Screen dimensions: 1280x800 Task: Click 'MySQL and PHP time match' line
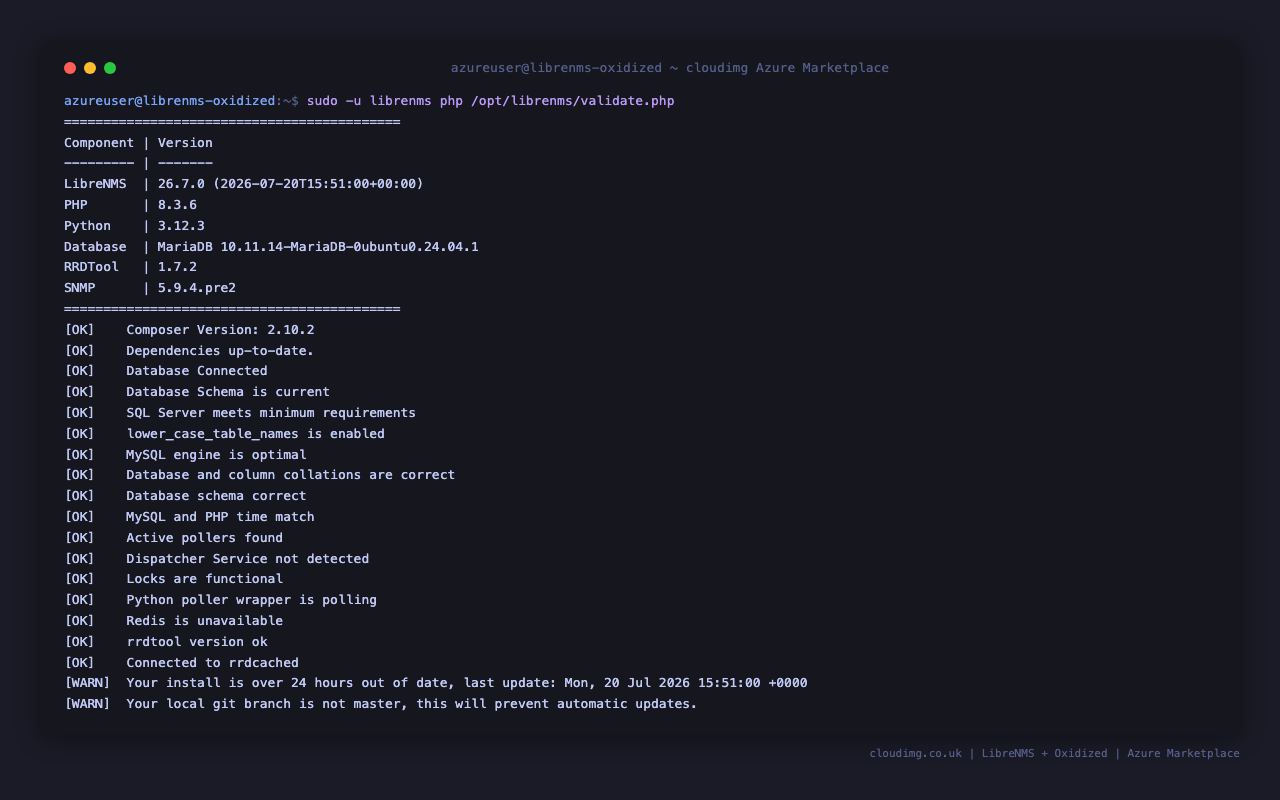click(x=189, y=517)
